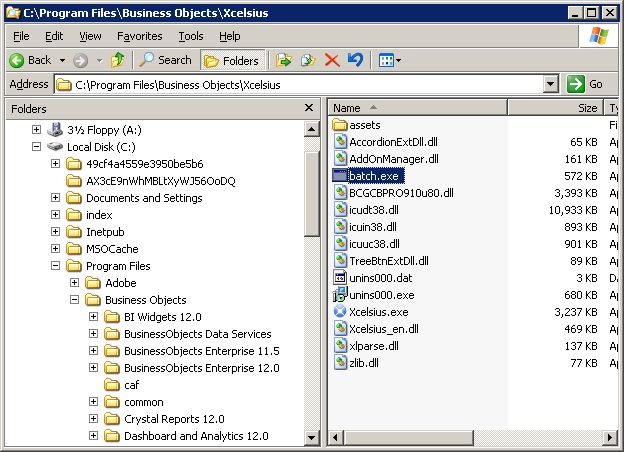Click the folder tree scroll-down arrow
The height and width of the screenshot is (452, 624).
[x=312, y=438]
